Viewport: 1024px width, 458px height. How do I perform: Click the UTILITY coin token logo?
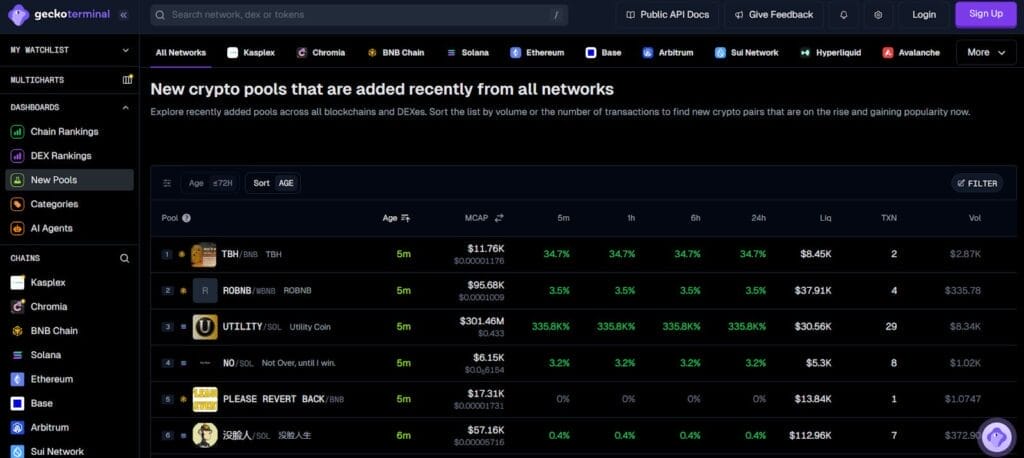coord(204,327)
